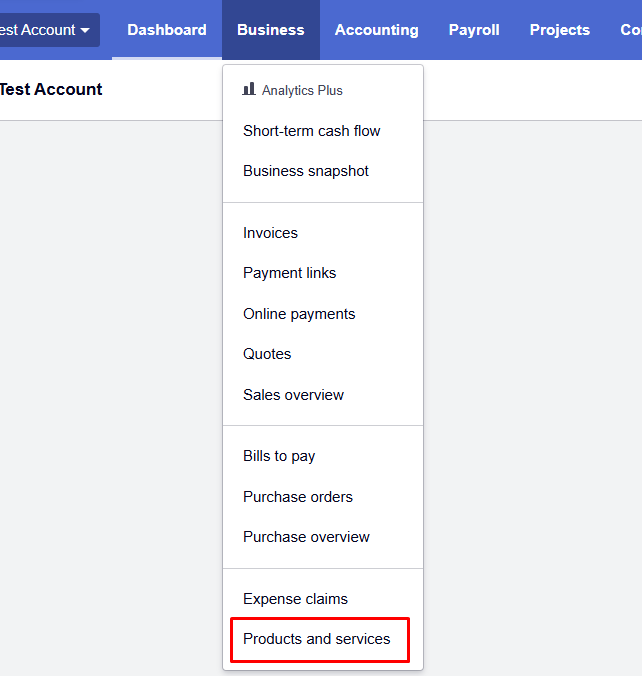Viewport: 642px width, 676px height.
Task: Open the Payroll menu
Action: (474, 30)
